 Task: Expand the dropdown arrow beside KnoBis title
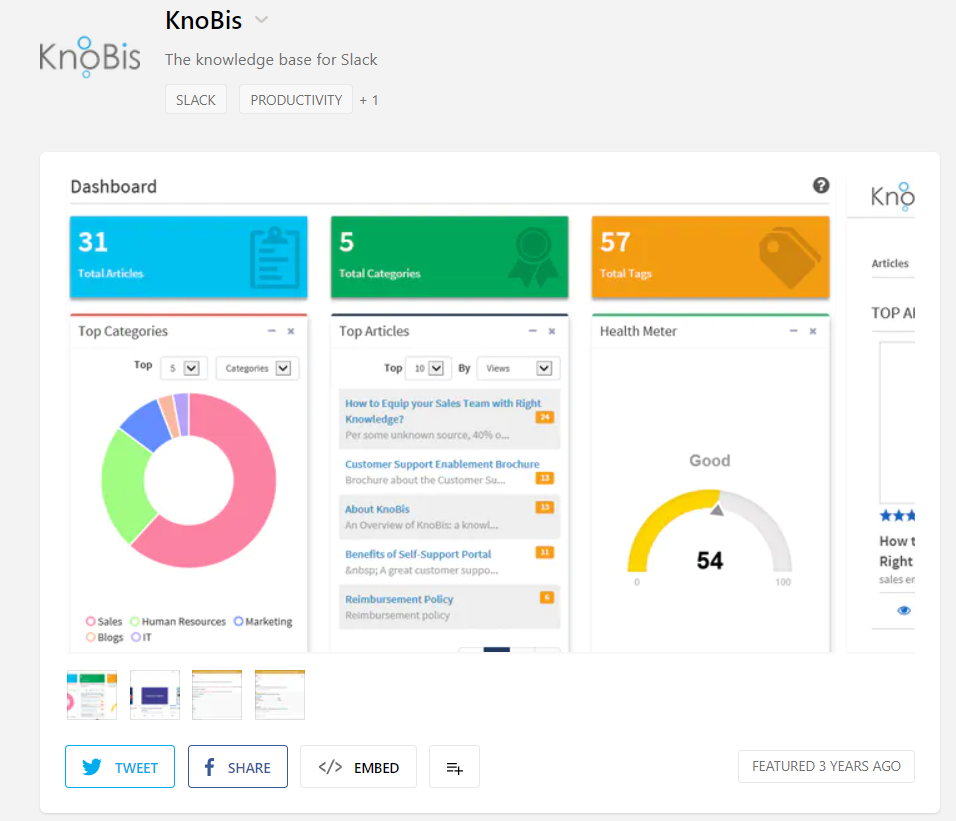pyautogui.click(x=261, y=20)
